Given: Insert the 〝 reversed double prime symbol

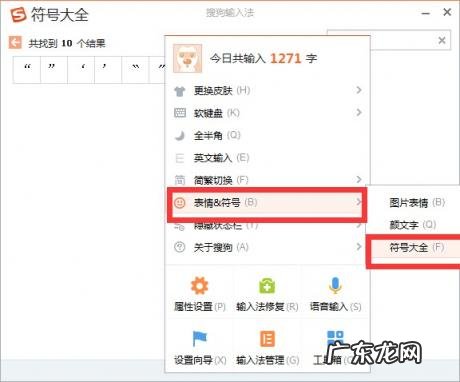Looking at the screenshot, I should click(135, 69).
